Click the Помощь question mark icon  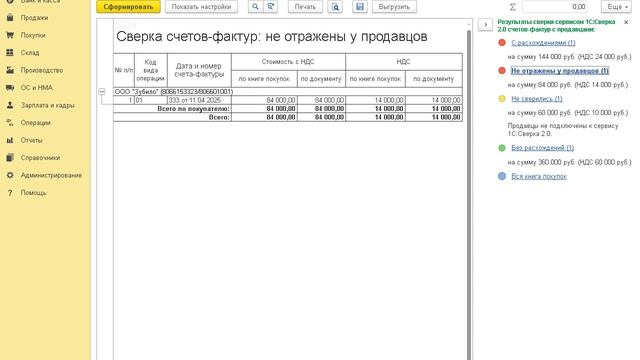coord(10,193)
